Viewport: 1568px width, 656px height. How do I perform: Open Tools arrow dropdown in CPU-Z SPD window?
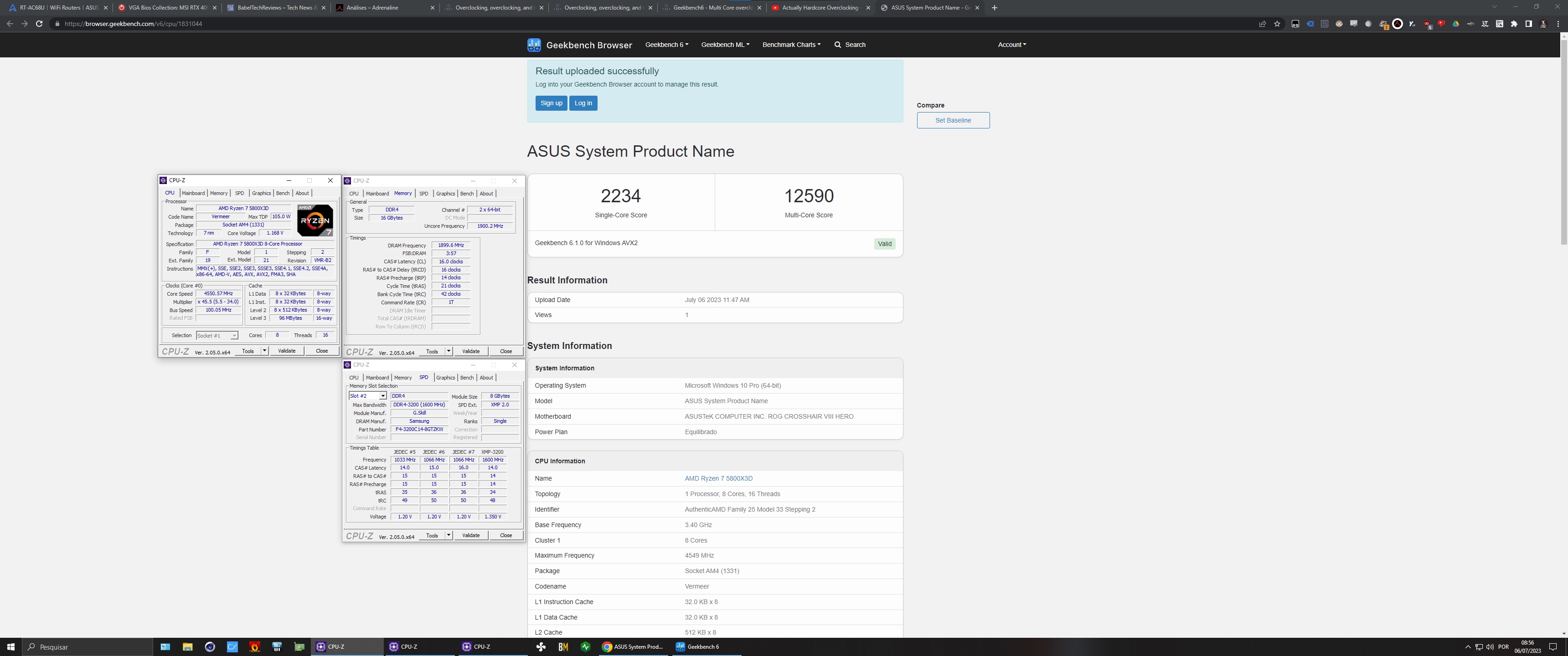(449, 536)
